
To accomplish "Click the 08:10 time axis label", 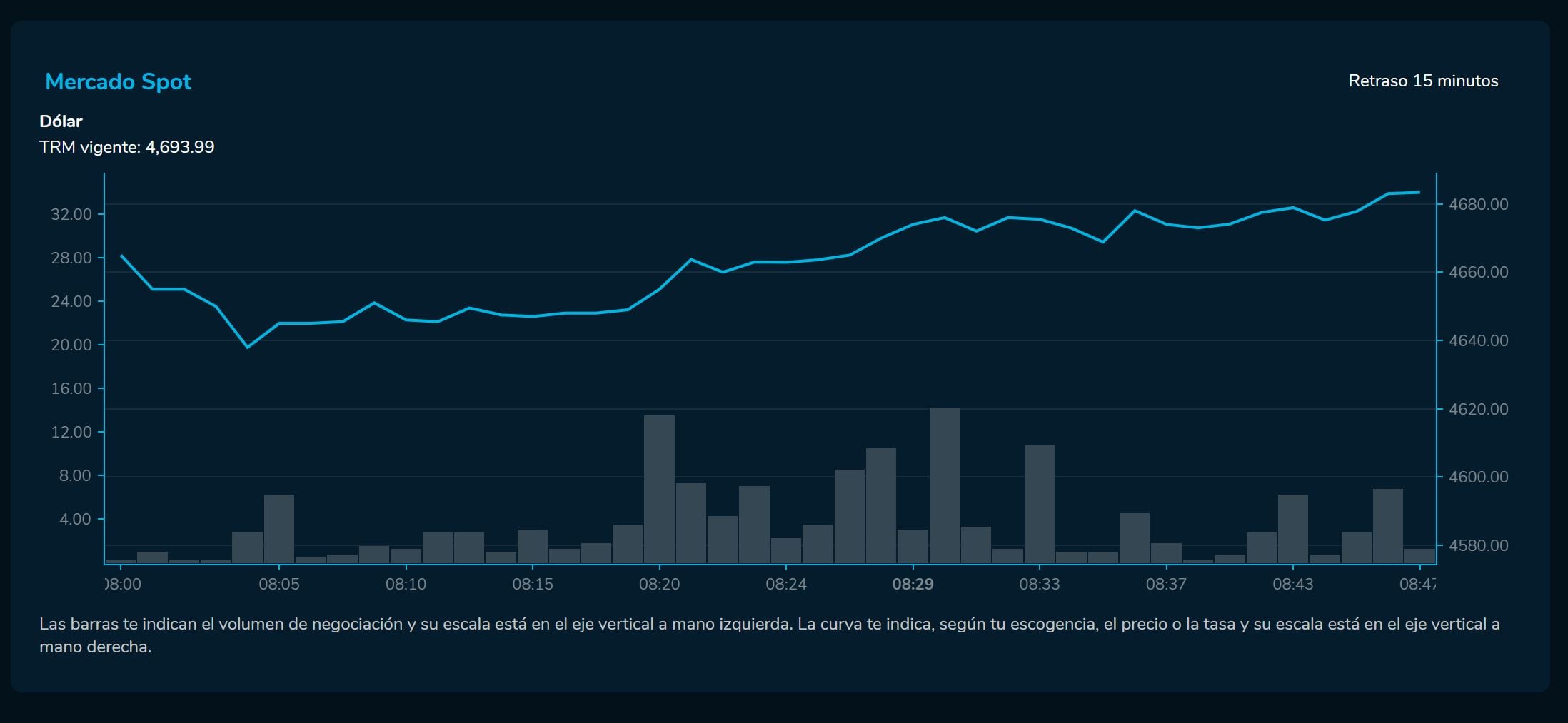I will [406, 584].
